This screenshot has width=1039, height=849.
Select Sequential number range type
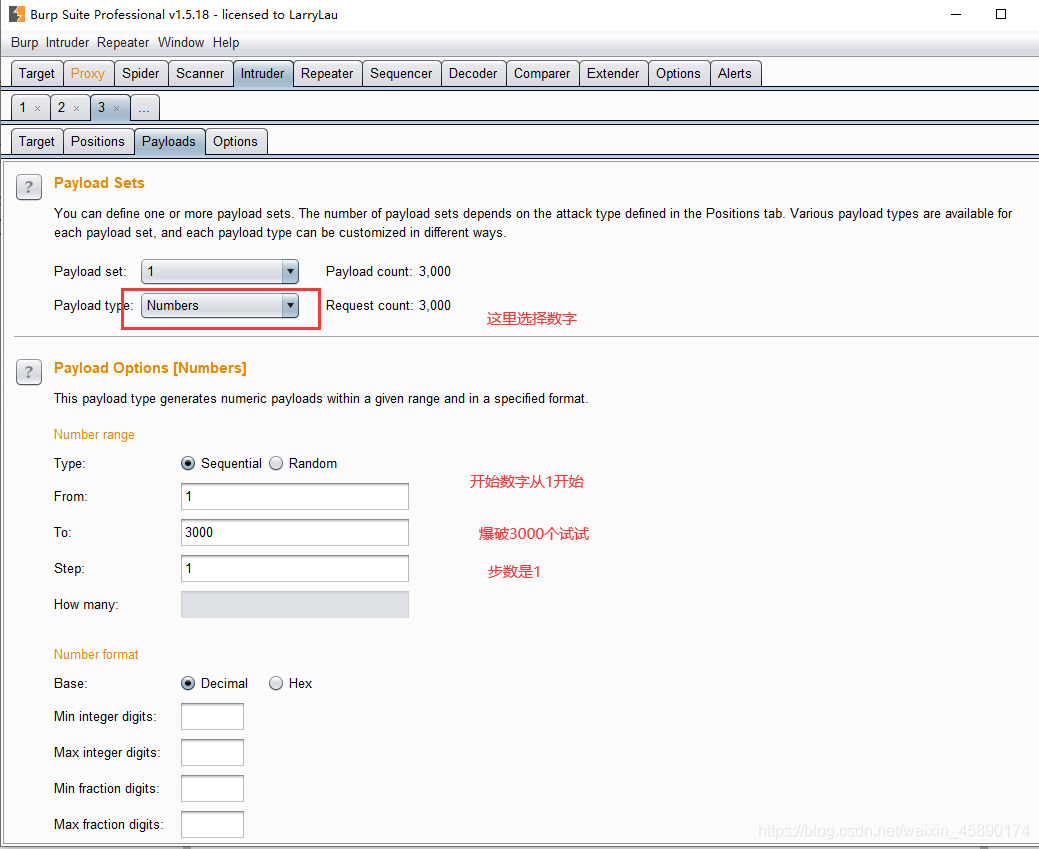(188, 463)
